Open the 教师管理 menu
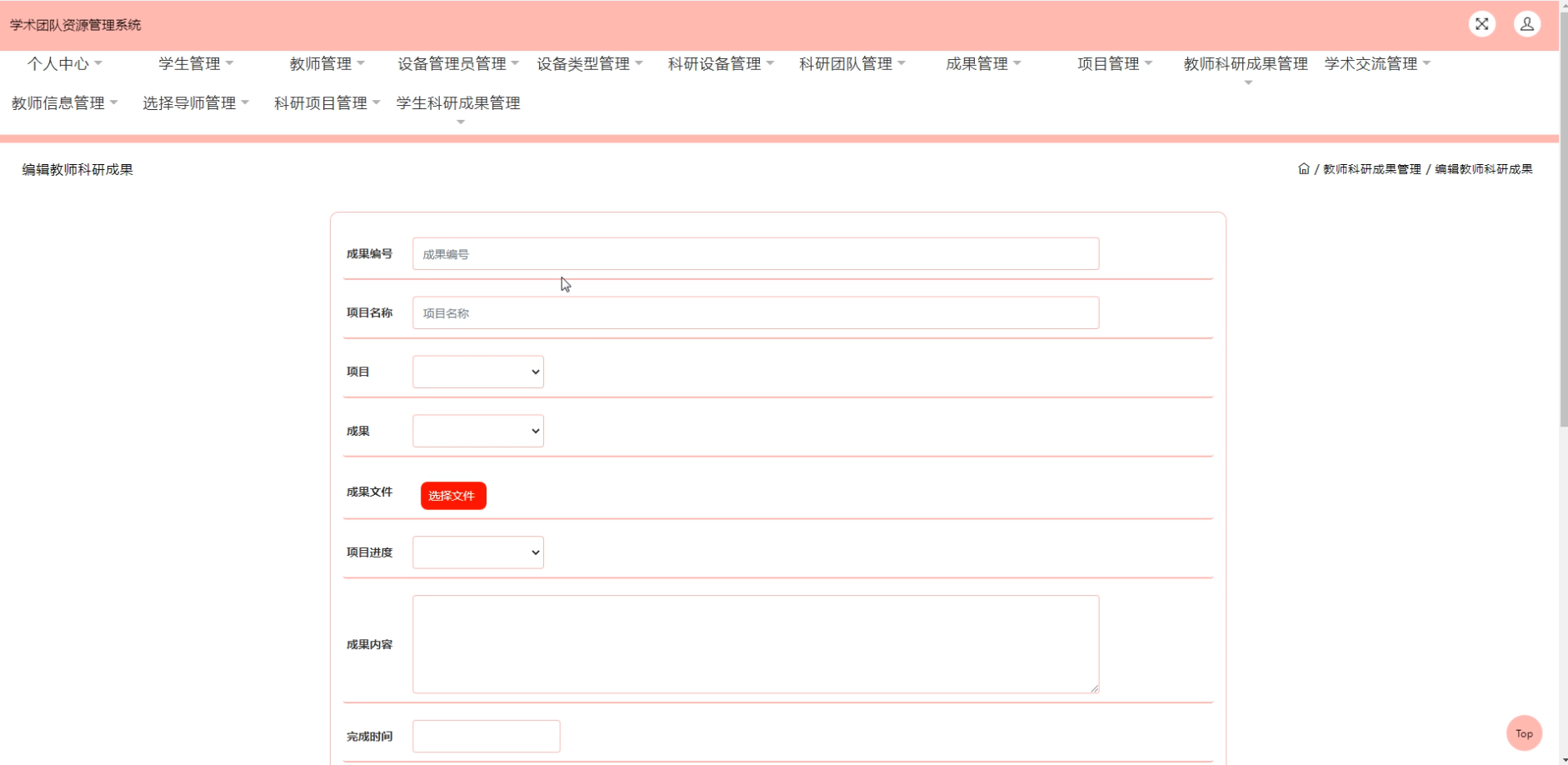The height and width of the screenshot is (765, 1568). click(x=327, y=64)
